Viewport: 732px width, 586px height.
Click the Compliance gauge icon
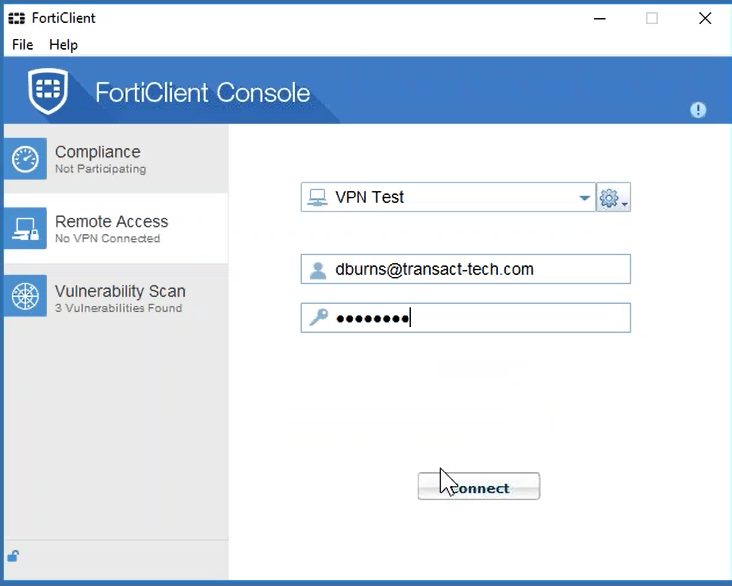[25, 159]
